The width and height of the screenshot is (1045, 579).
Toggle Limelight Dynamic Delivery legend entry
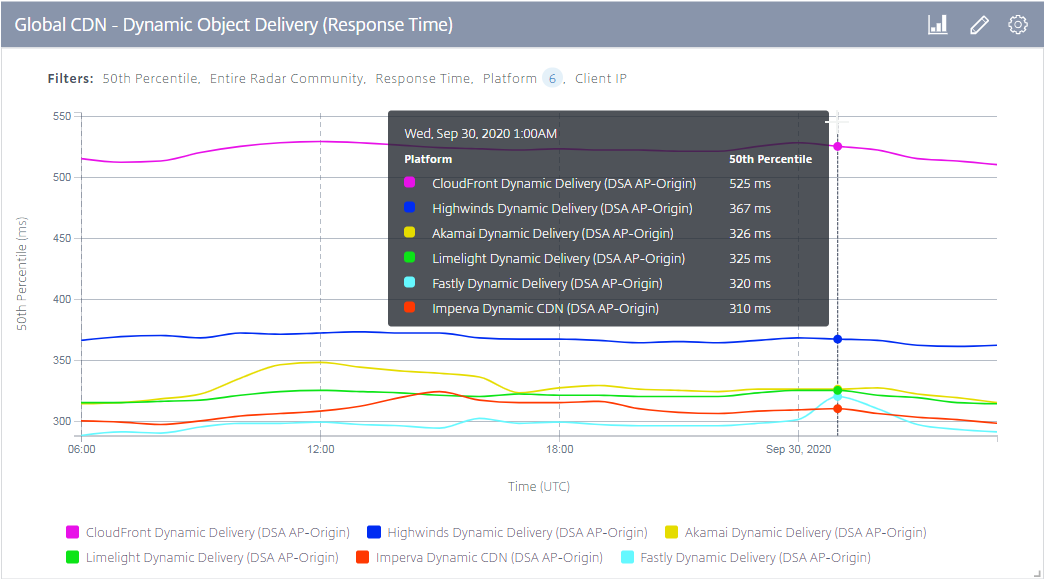pyautogui.click(x=203, y=558)
